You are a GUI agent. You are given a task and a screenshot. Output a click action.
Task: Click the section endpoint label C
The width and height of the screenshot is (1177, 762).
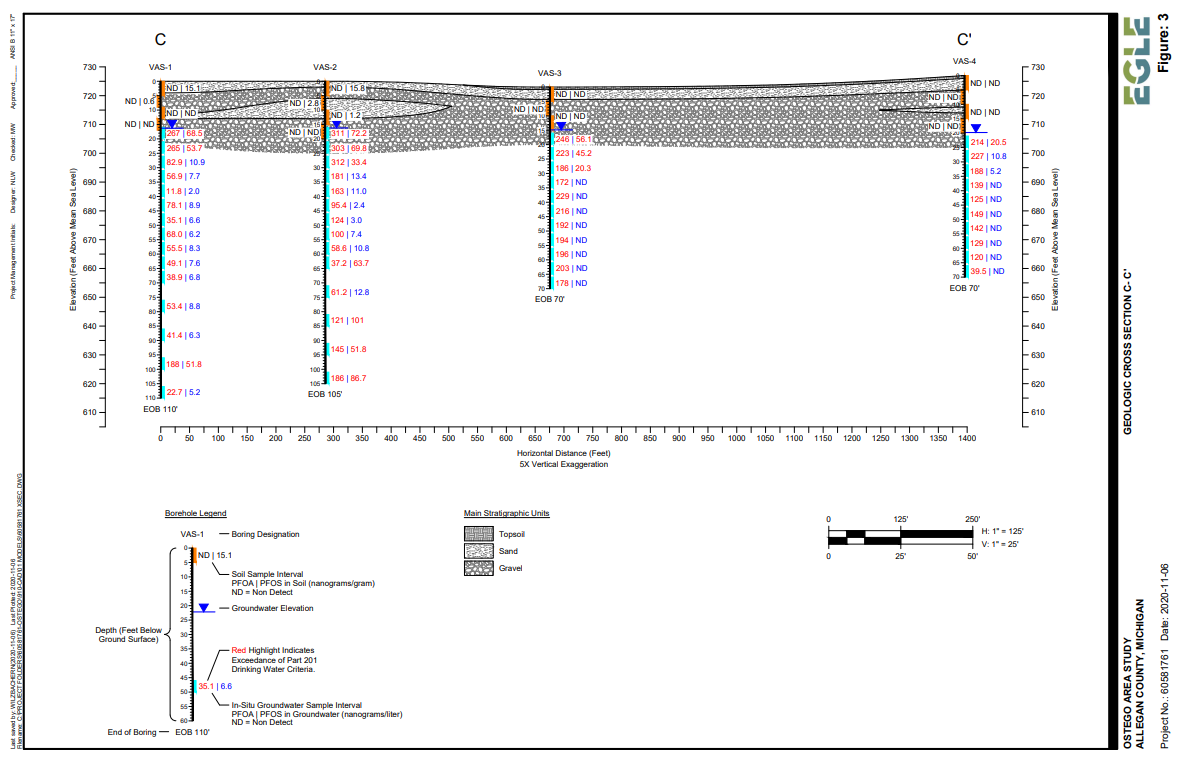coord(161,40)
